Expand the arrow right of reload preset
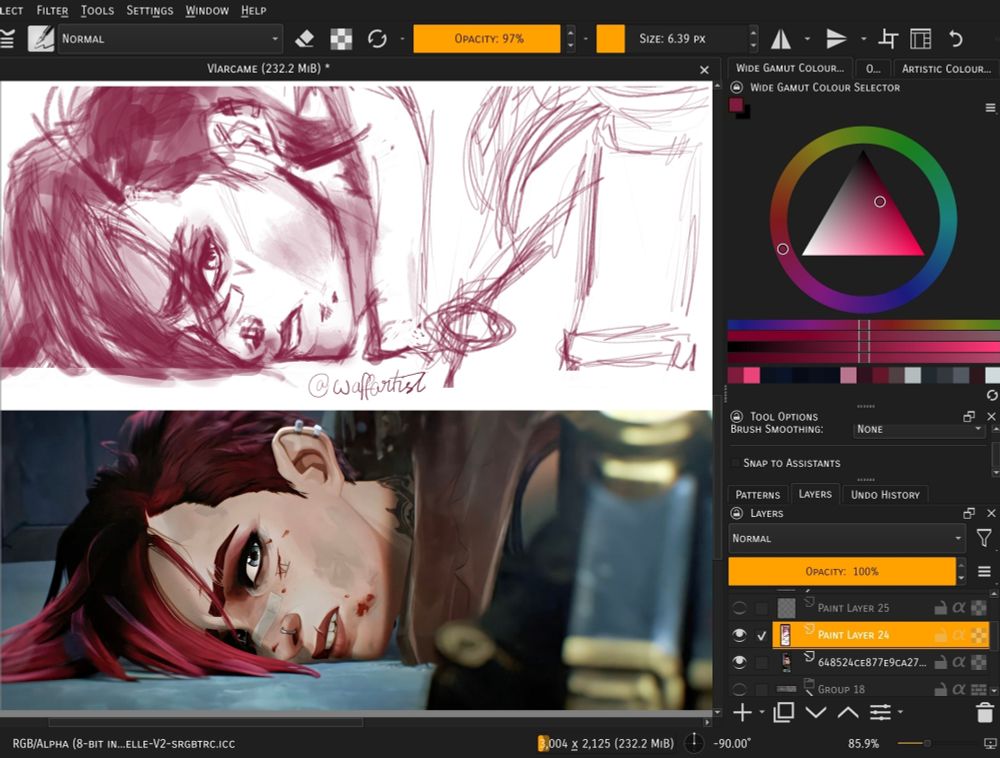Image resolution: width=1000 pixels, height=758 pixels. [402, 39]
